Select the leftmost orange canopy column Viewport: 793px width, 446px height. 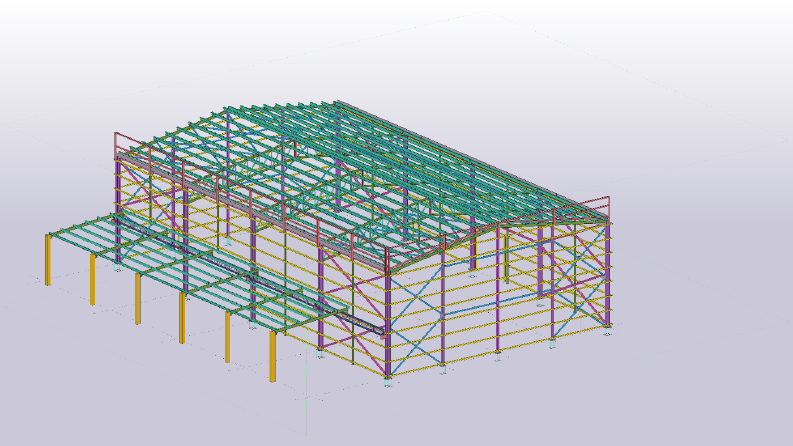[48, 260]
